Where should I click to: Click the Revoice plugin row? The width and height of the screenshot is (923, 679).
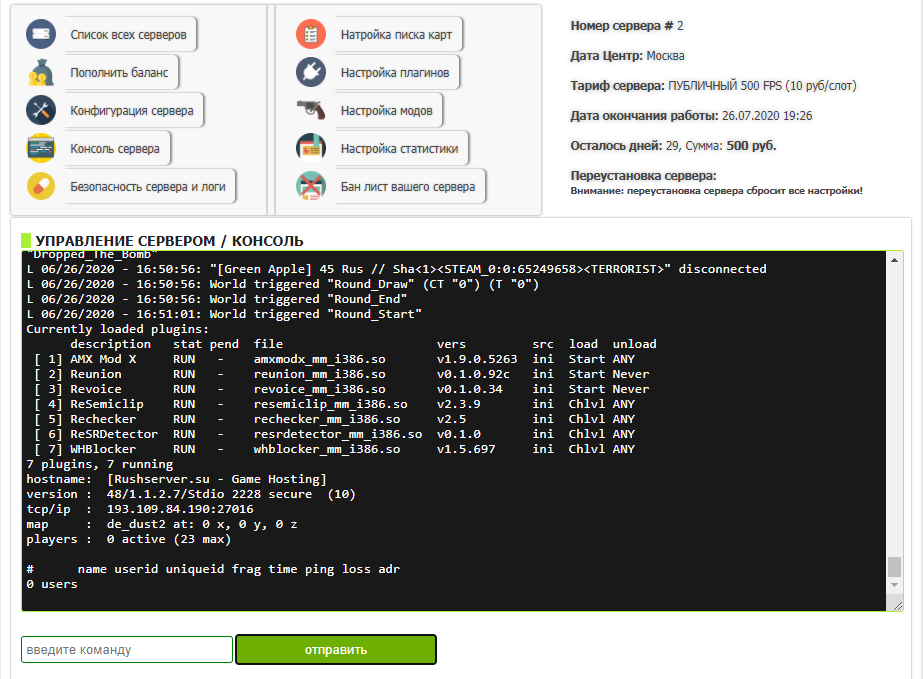341,389
